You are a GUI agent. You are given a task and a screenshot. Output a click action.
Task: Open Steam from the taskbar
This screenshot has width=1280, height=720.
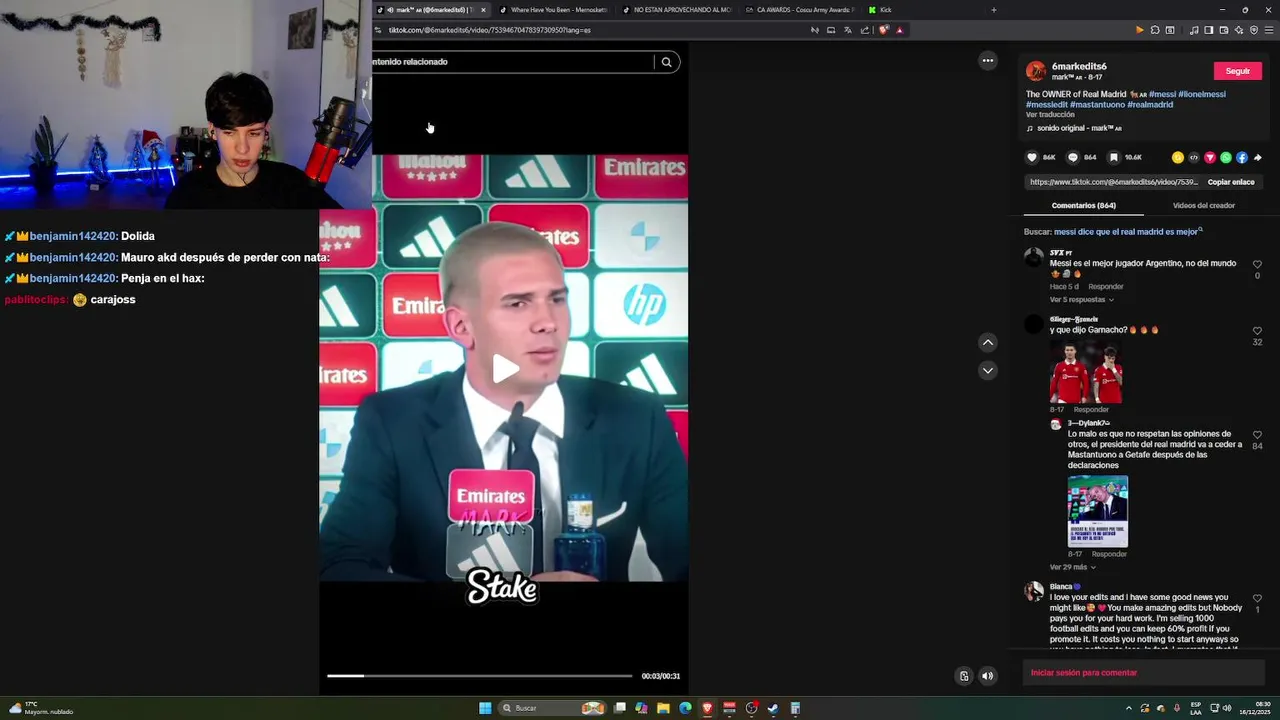coord(773,708)
